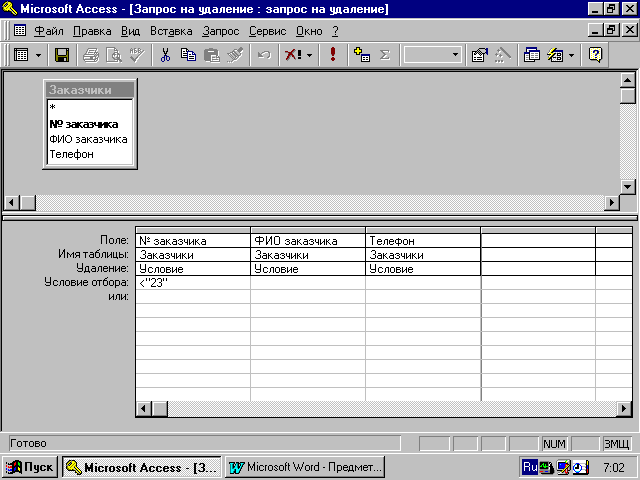Click the Paste clipboard icon
640x480 pixels.
click(x=212, y=55)
